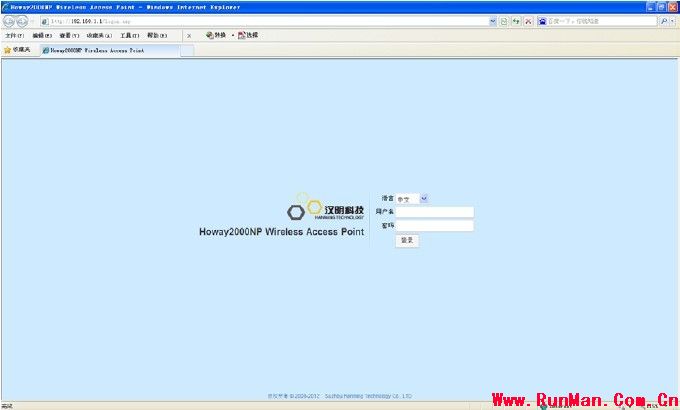Restore the Internet Explorer window size

(x=661, y=7)
